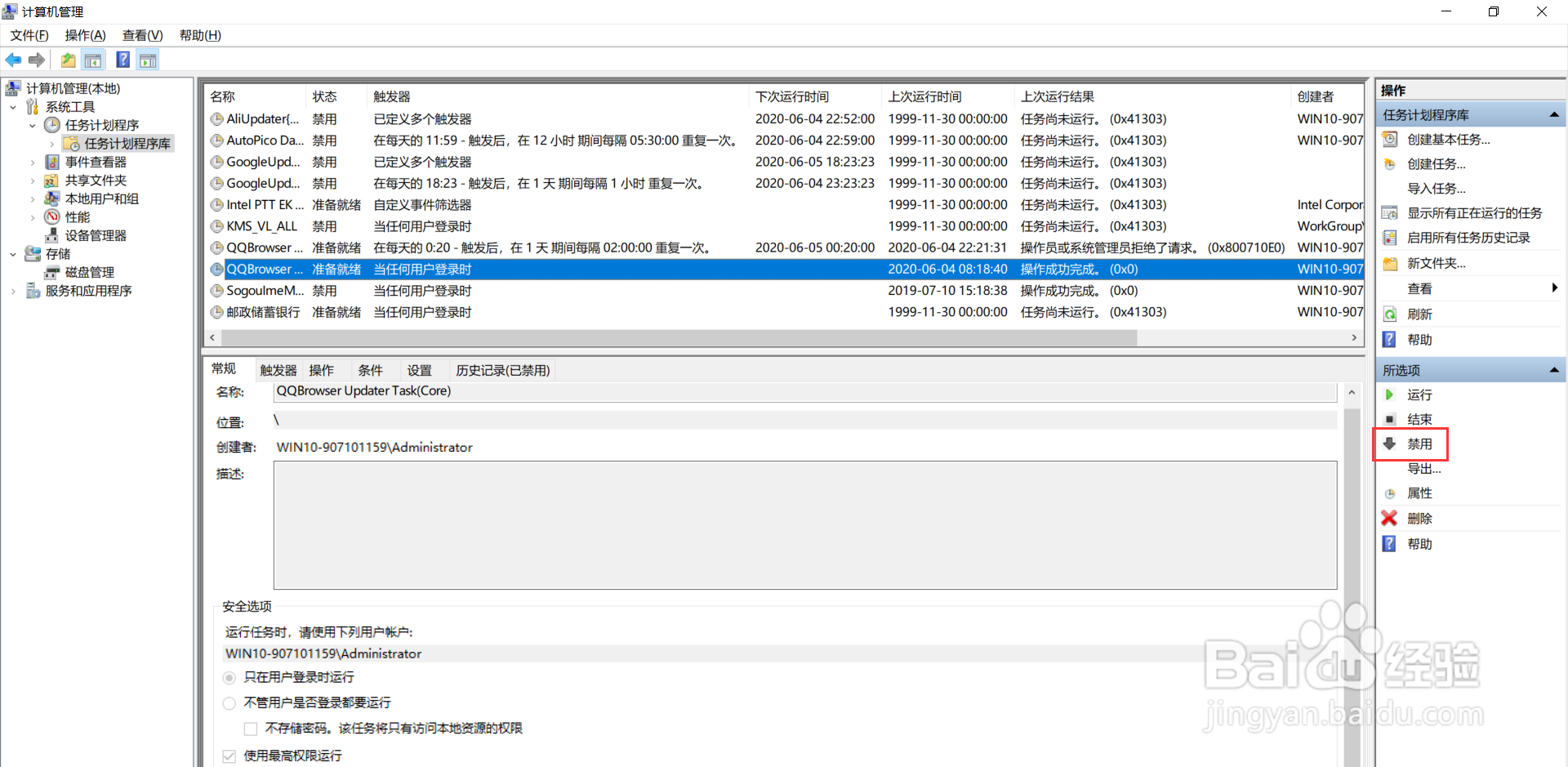This screenshot has height=767, width=1568.
Task: Click up arrow of details pane scrollbar
Action: pos(1352,393)
